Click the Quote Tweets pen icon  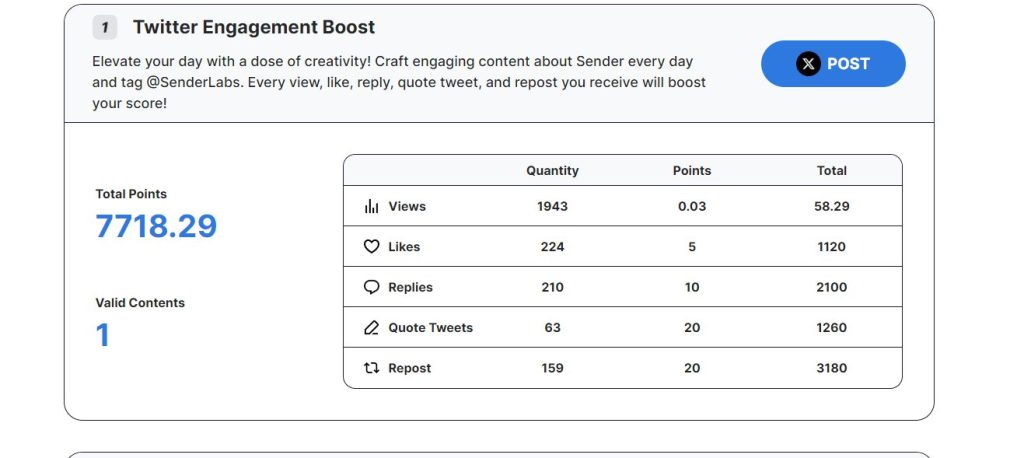372,328
